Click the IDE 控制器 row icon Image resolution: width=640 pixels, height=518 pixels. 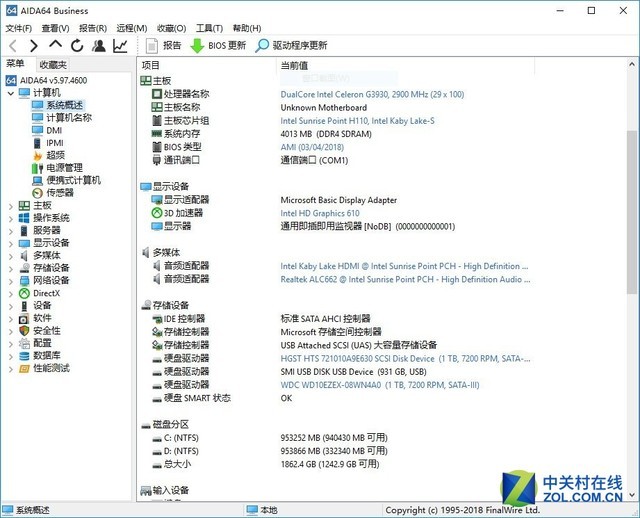click(x=157, y=319)
